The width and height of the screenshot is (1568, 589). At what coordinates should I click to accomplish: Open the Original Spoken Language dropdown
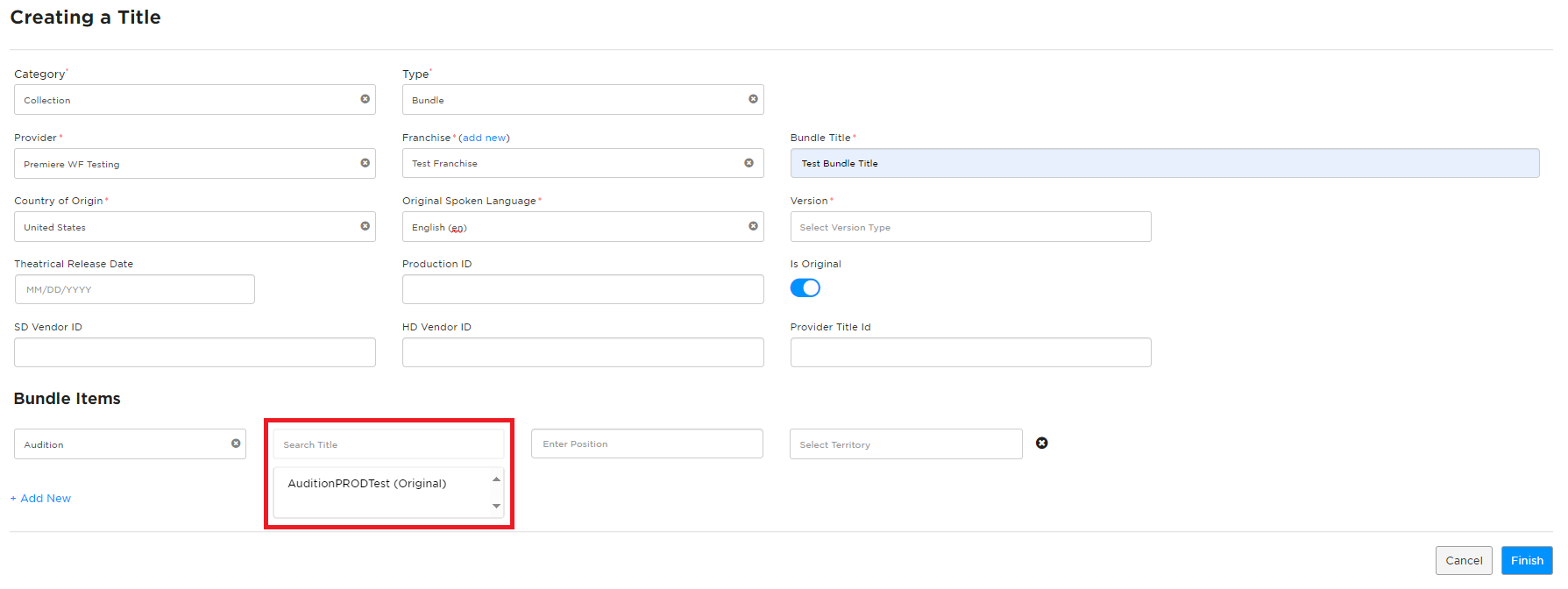[583, 227]
